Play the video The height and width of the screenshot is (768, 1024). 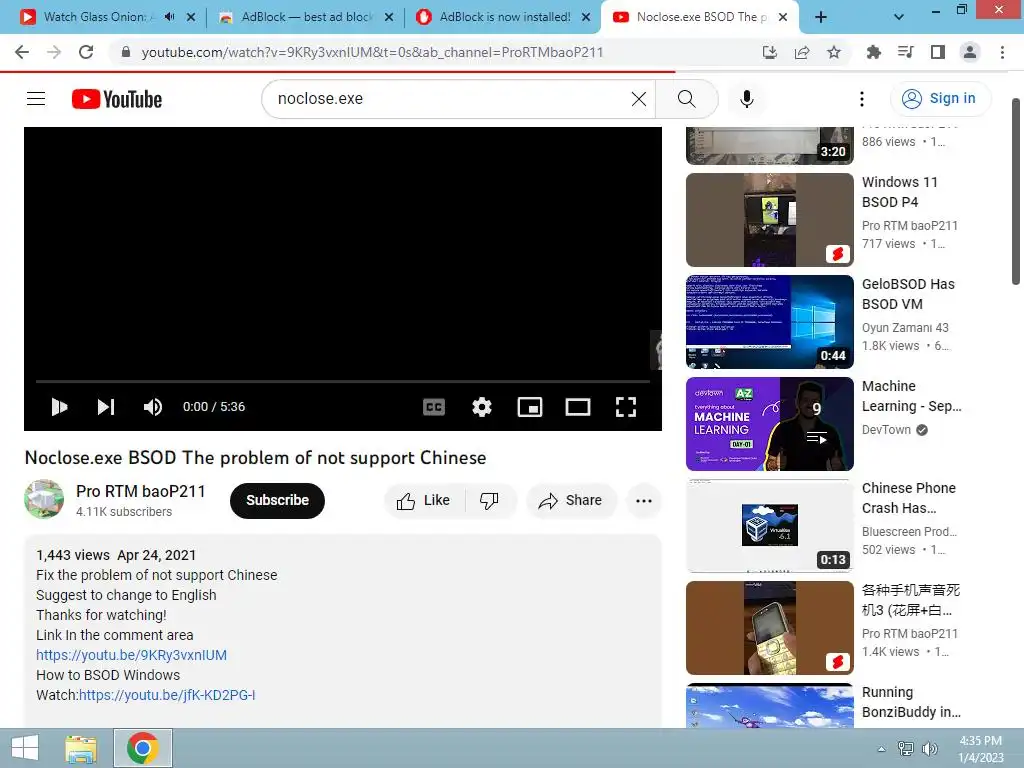pyautogui.click(x=59, y=407)
